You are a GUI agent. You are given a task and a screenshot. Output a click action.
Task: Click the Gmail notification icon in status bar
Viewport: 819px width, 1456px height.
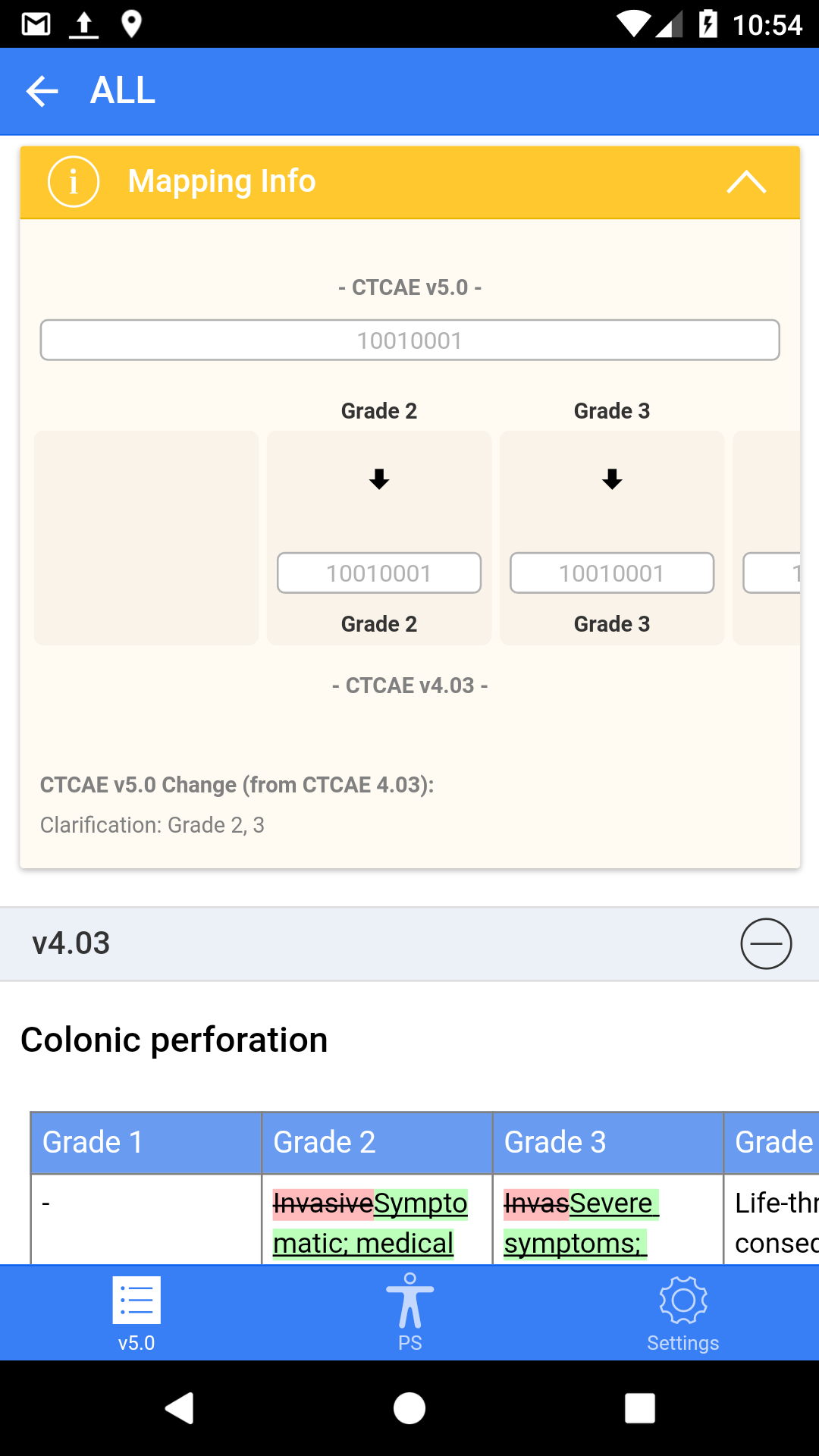click(33, 24)
